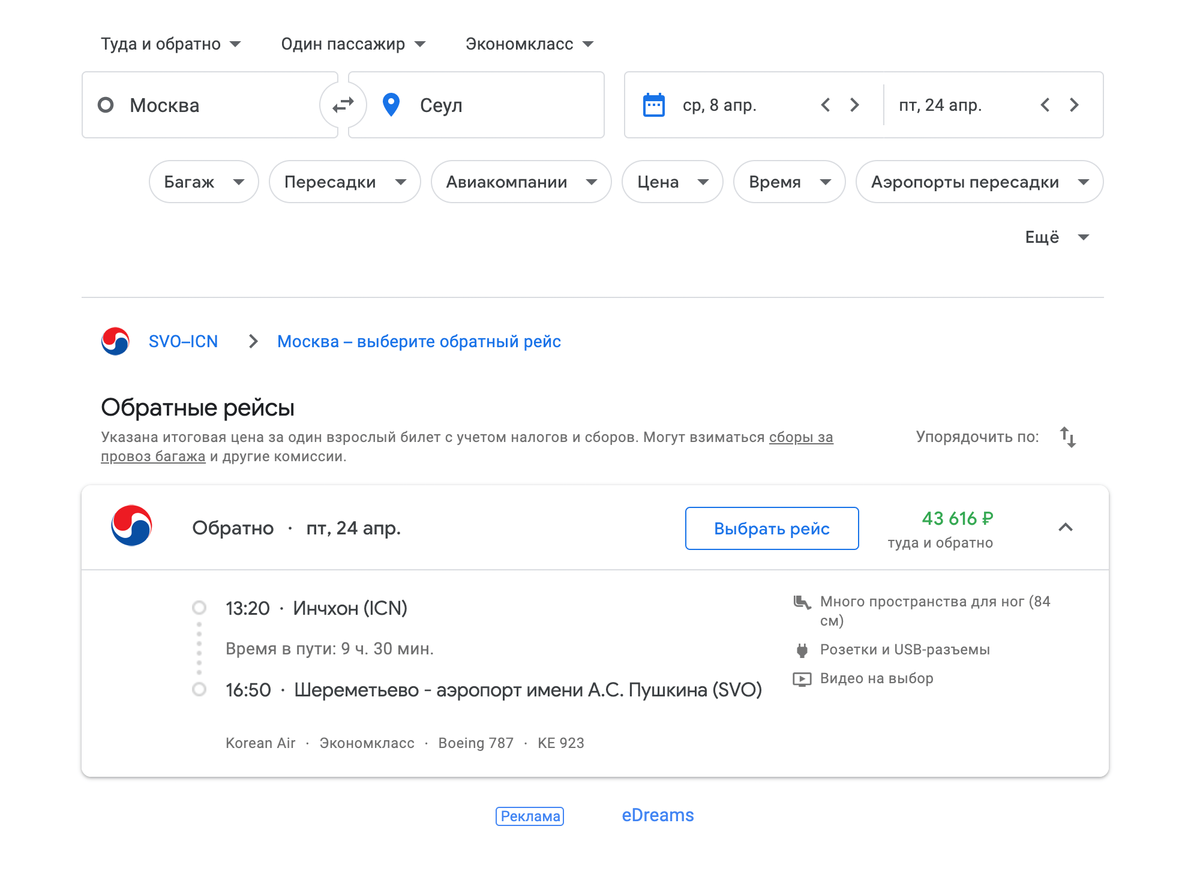Edit the Москва origin field
The height and width of the screenshot is (887, 1200).
210,105
